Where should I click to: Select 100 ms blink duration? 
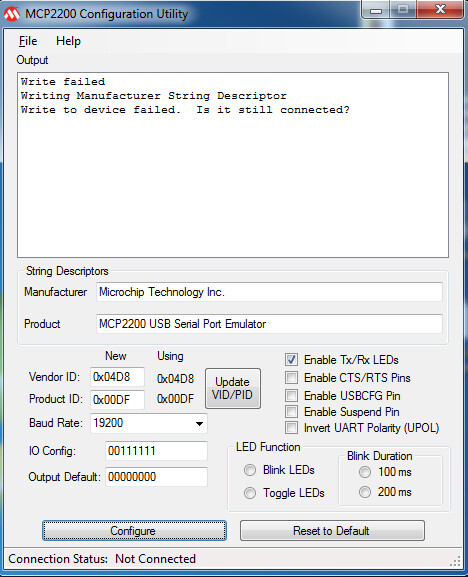click(x=365, y=472)
